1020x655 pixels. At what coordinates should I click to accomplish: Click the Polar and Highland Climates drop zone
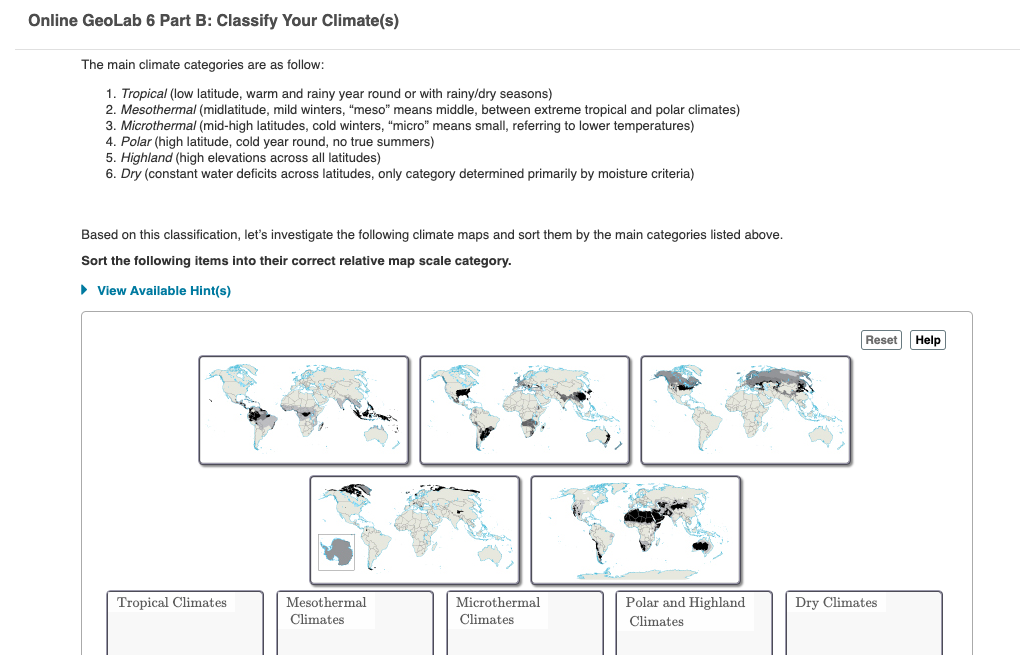tap(693, 622)
